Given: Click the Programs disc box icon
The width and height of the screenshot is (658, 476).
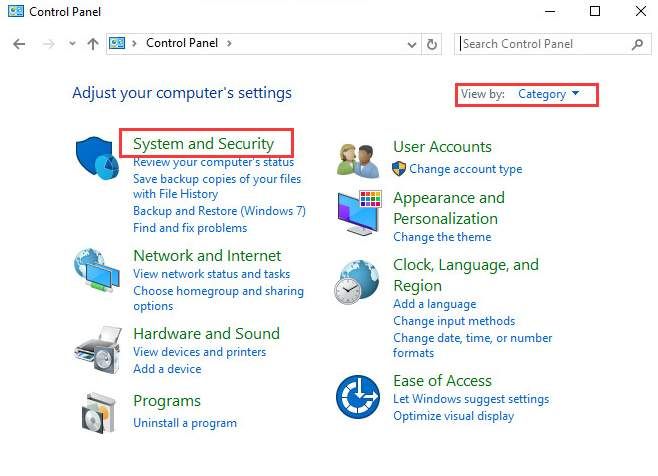Looking at the screenshot, I should tap(97, 410).
